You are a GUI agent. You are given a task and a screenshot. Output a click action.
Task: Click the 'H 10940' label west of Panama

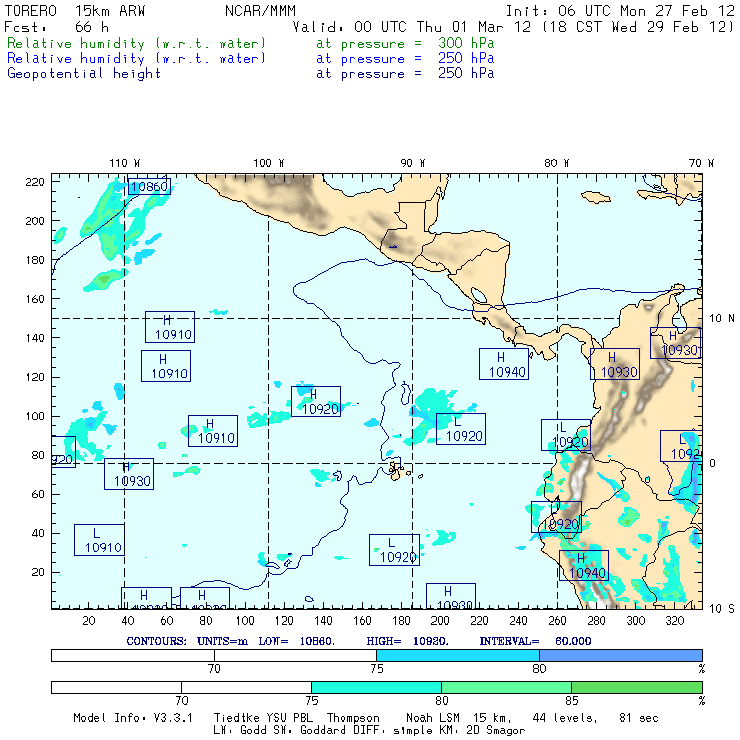tap(504, 364)
